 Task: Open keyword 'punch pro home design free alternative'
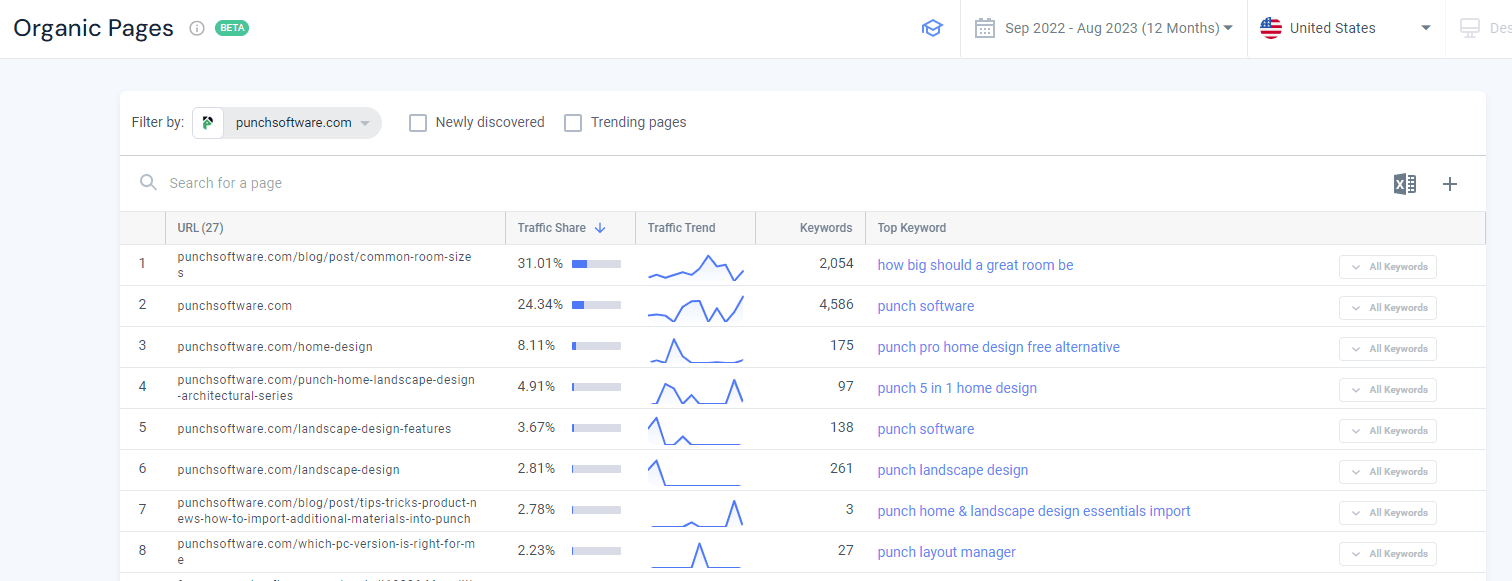(x=998, y=347)
